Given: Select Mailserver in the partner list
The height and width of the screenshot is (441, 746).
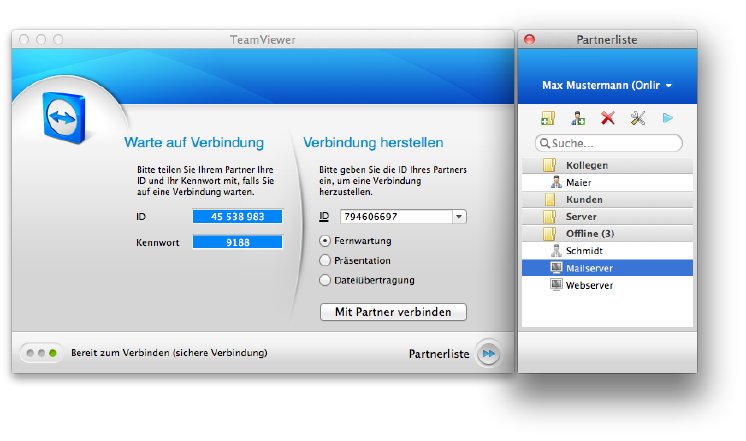Looking at the screenshot, I should pos(607,268).
